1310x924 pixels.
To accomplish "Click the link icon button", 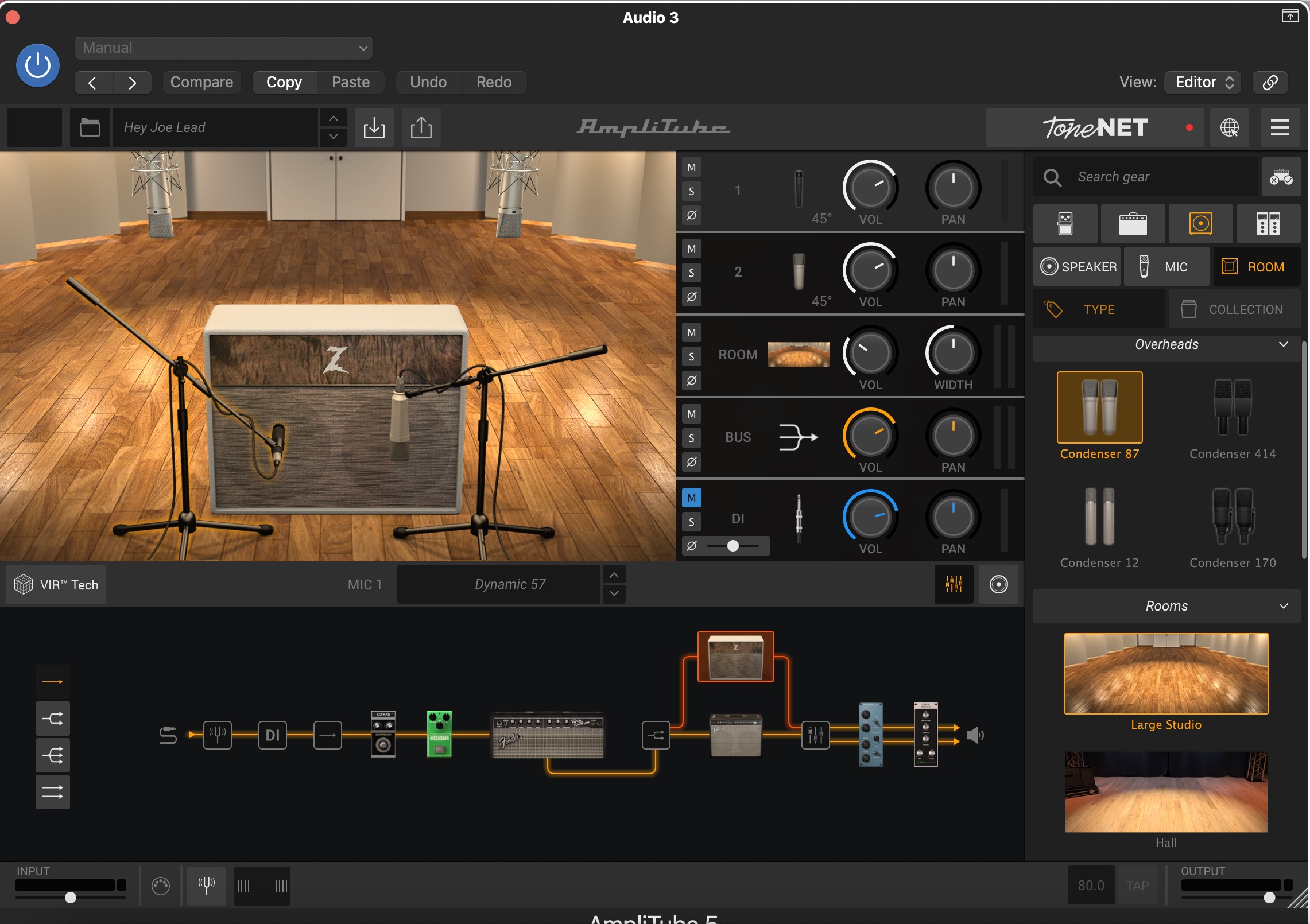I will pyautogui.click(x=1270, y=83).
